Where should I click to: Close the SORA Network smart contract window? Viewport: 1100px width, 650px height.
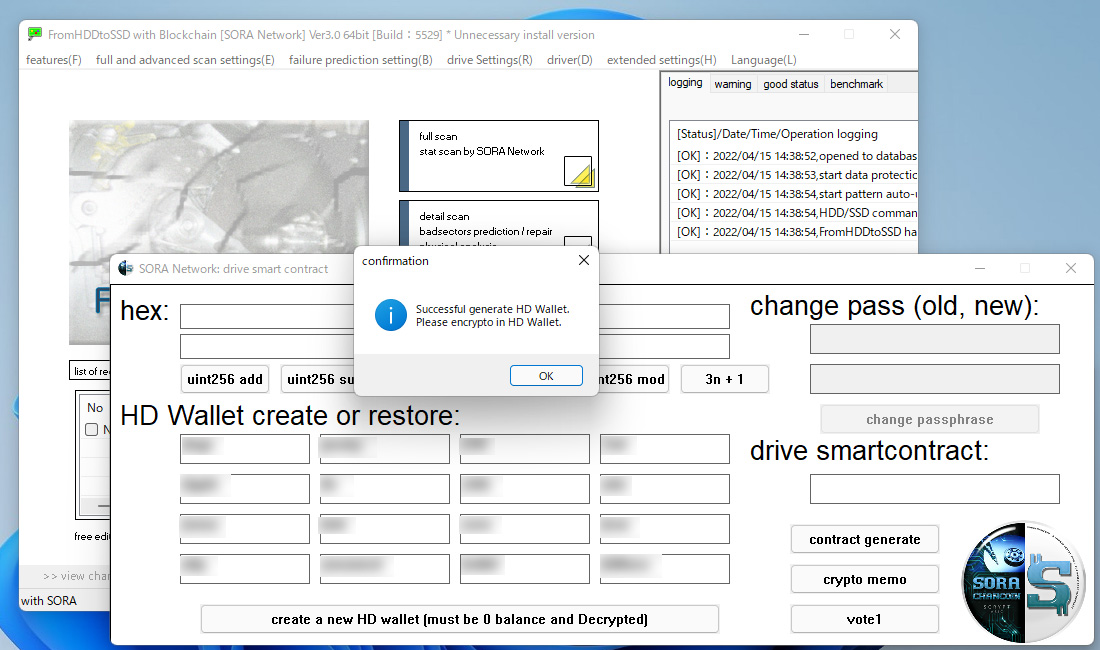[1071, 269]
